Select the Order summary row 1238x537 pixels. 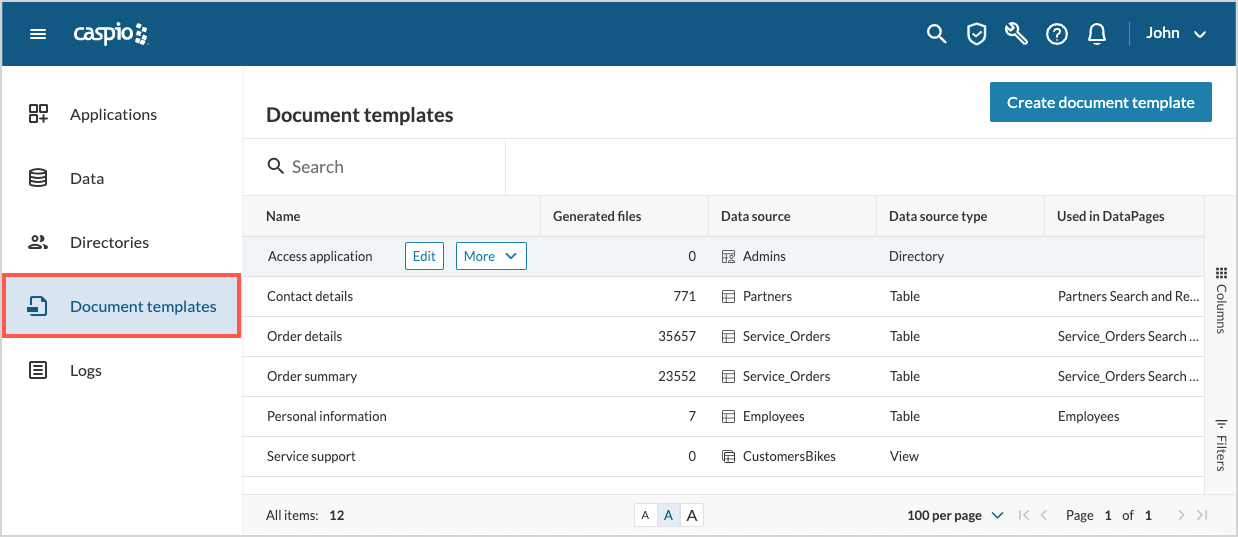724,376
